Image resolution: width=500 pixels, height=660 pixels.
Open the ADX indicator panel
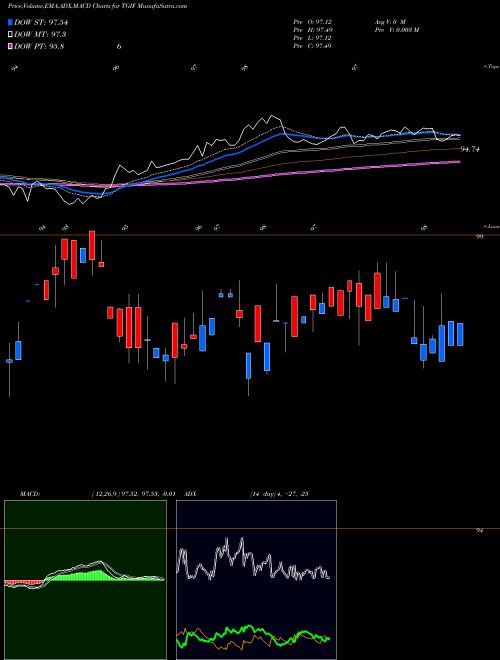point(256,580)
